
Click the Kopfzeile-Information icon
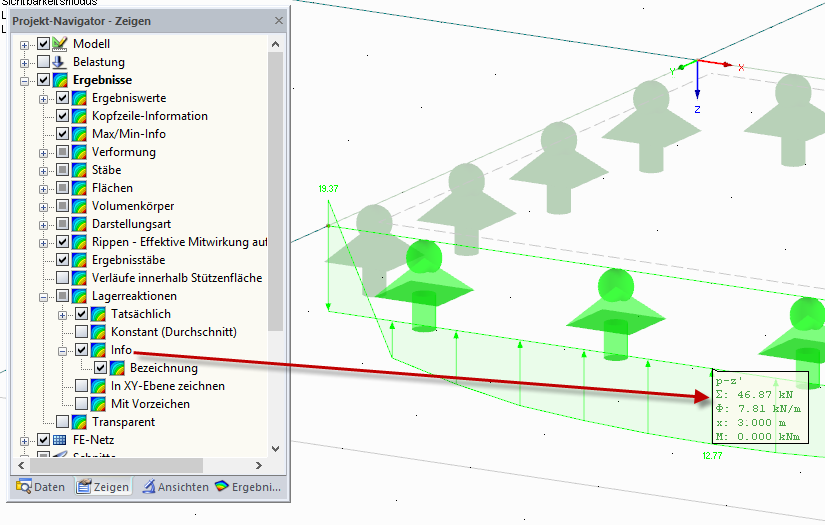coord(79,116)
